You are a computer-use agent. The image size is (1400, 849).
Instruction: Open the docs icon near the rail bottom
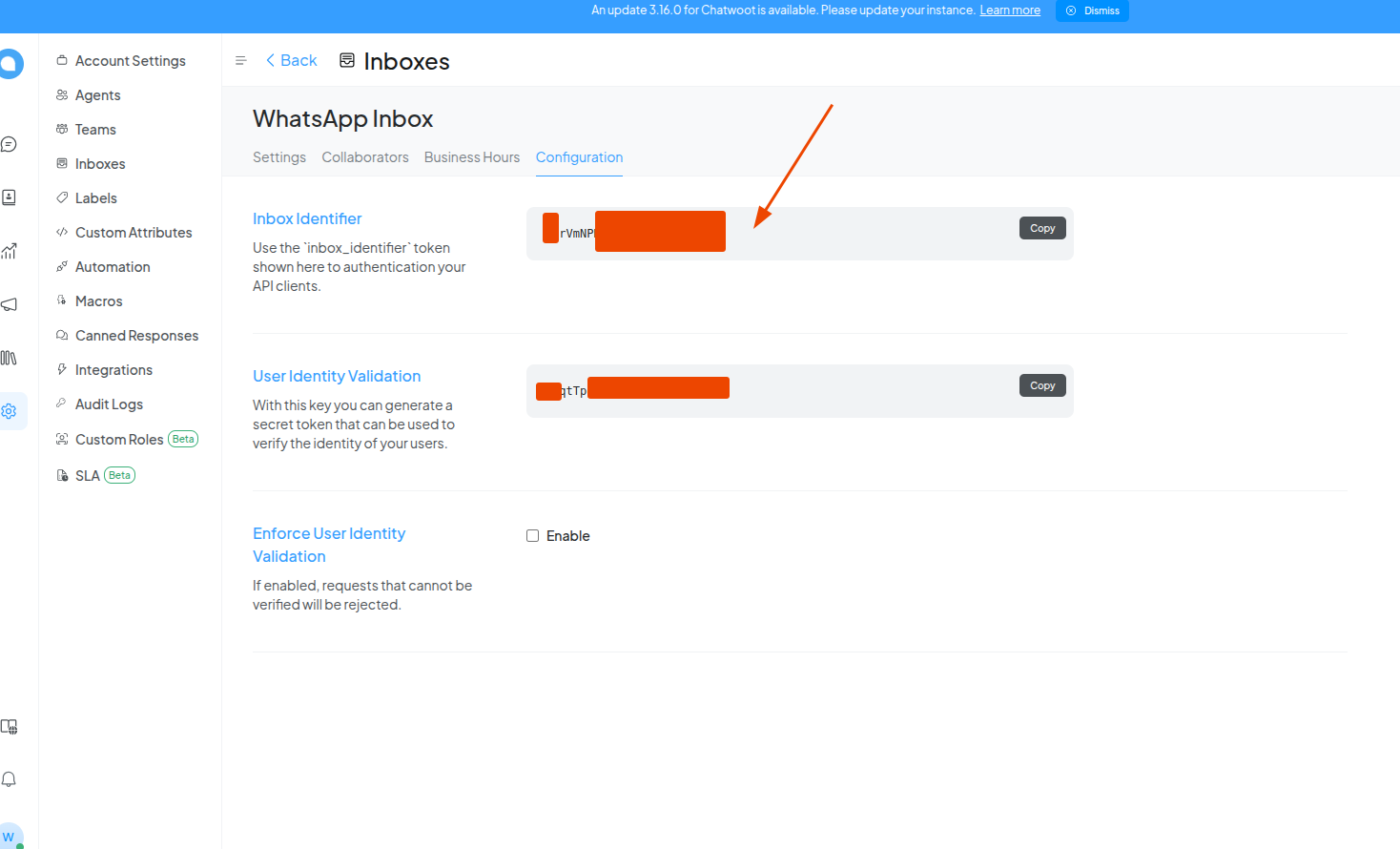[x=10, y=727]
